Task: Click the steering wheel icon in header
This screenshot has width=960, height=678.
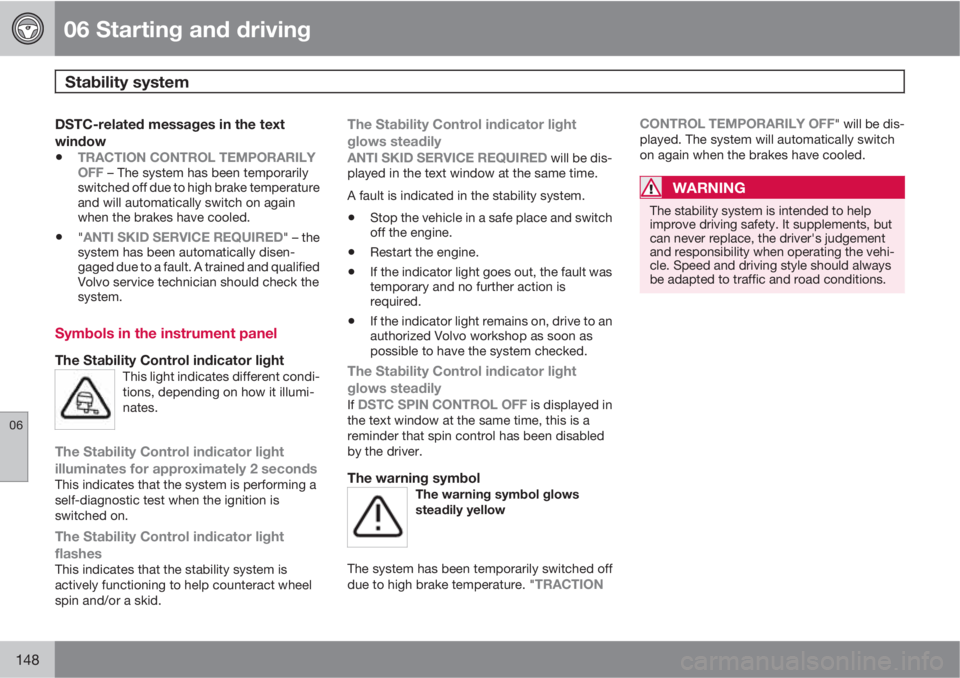Action: tap(28, 28)
